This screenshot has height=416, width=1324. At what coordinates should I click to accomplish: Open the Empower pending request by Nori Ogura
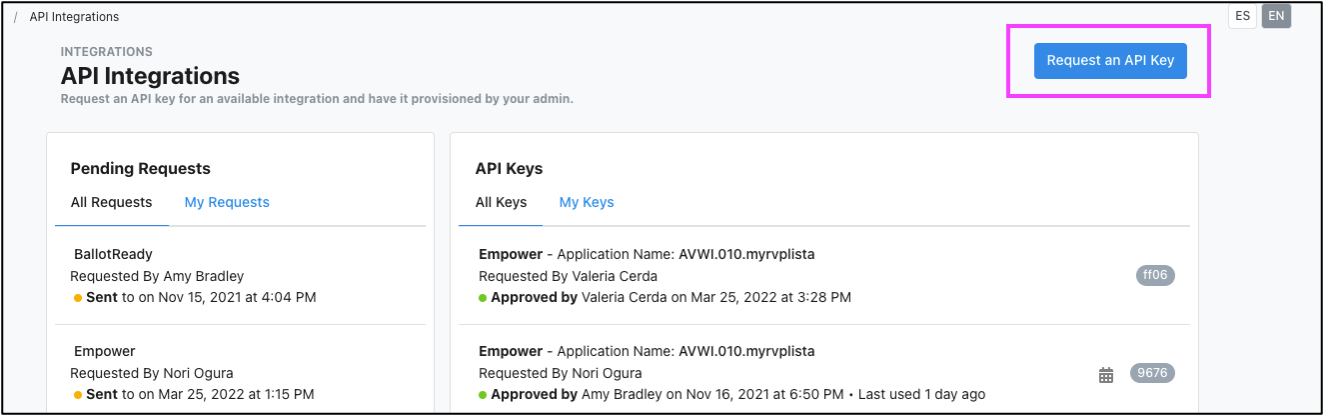click(x=105, y=351)
